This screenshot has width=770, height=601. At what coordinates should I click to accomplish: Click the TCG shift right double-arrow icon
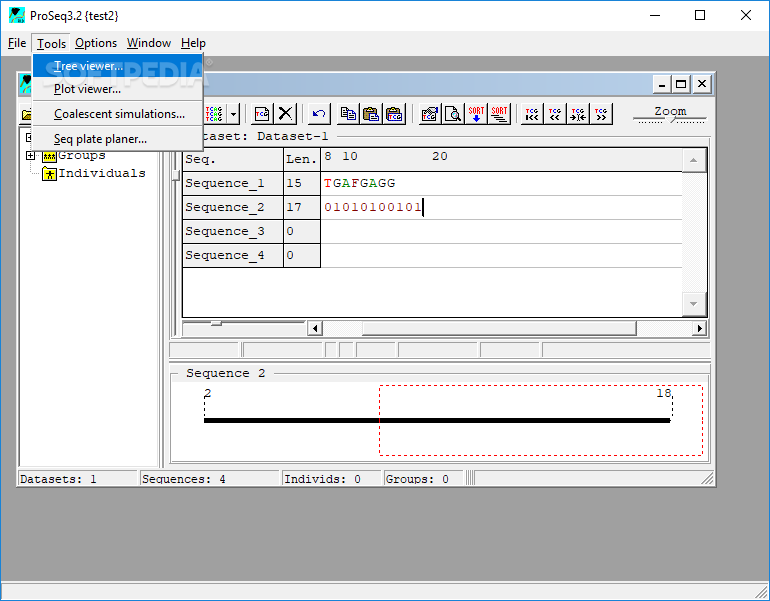[601, 114]
